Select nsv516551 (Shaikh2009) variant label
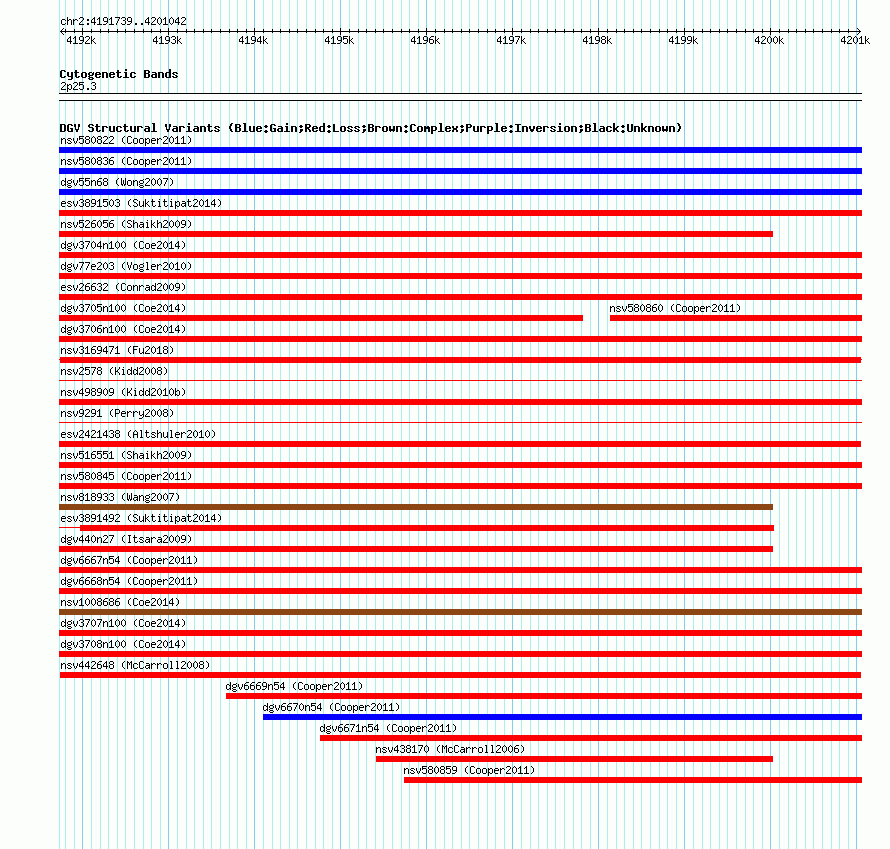890x849 pixels. pyautogui.click(x=126, y=455)
